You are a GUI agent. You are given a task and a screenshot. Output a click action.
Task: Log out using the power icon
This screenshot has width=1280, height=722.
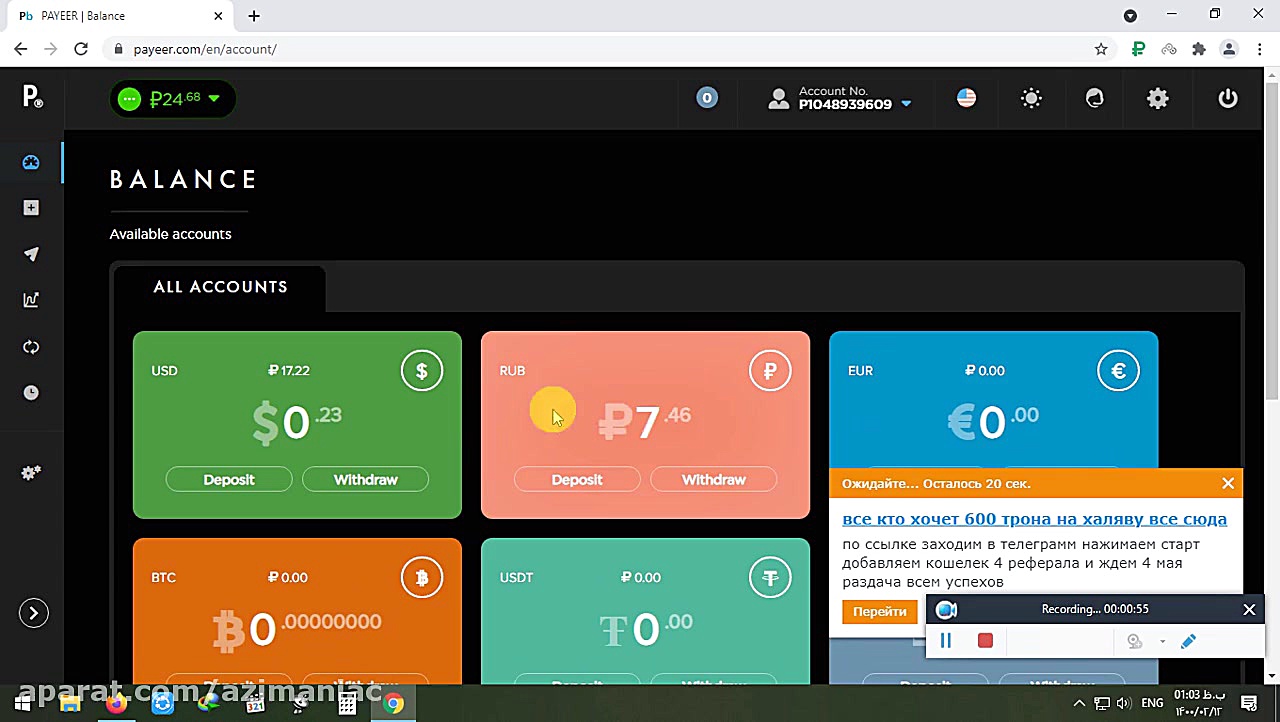pyautogui.click(x=1228, y=98)
